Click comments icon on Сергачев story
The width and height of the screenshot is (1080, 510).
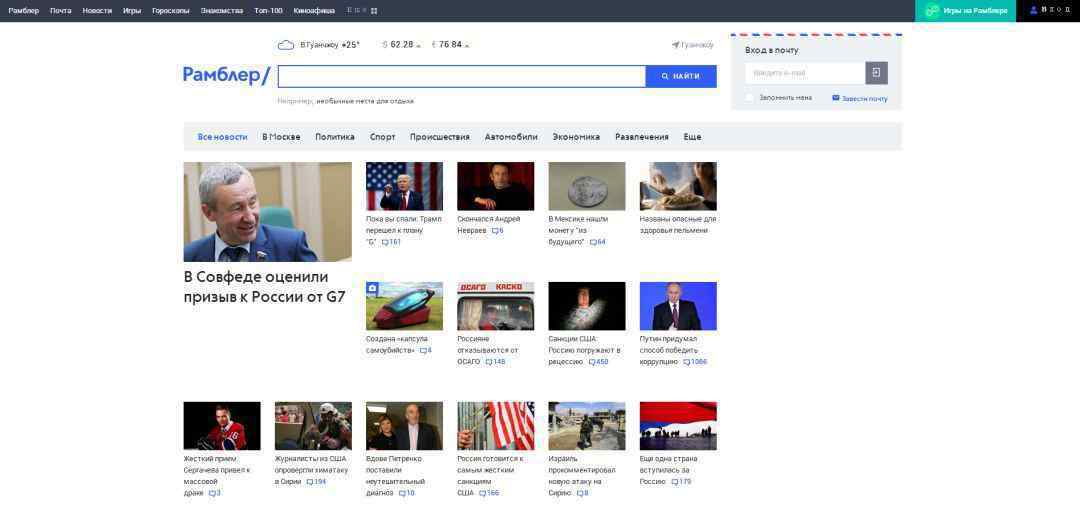[214, 493]
